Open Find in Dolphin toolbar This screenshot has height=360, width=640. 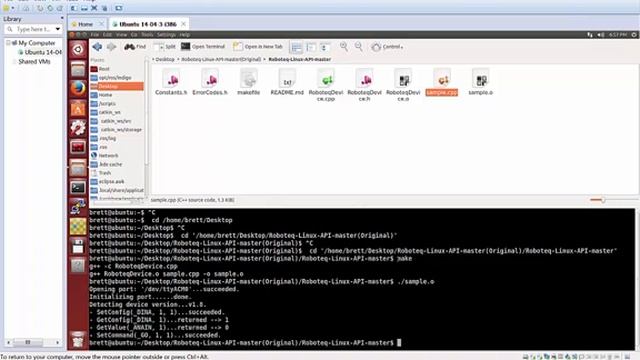[x=135, y=47]
